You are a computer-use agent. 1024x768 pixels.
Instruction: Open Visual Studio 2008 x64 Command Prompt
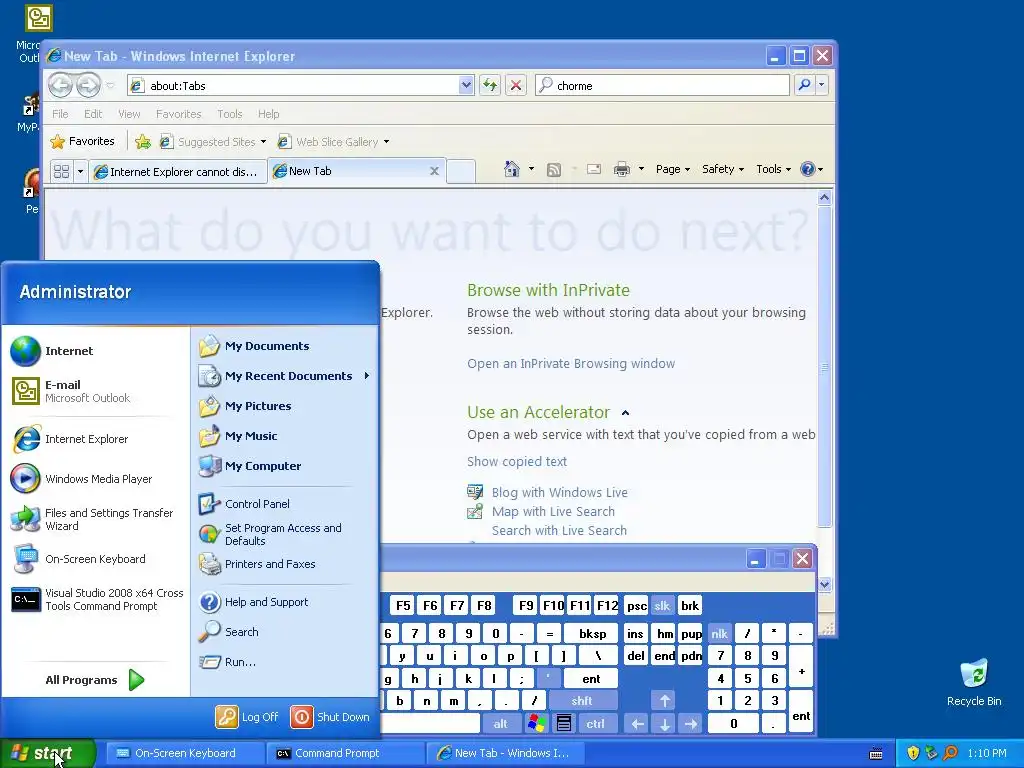click(97, 600)
